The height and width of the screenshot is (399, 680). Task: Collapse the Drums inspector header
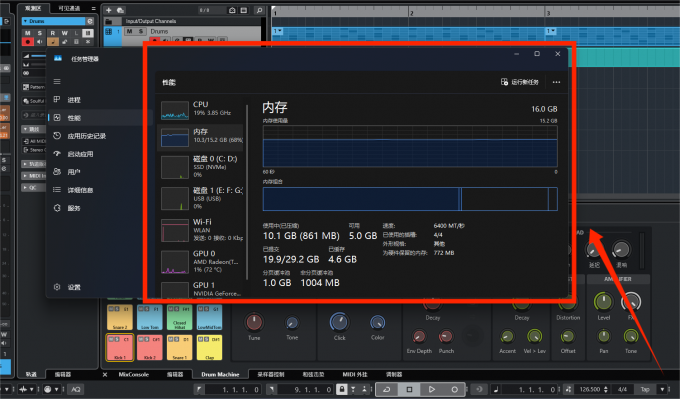click(25, 21)
